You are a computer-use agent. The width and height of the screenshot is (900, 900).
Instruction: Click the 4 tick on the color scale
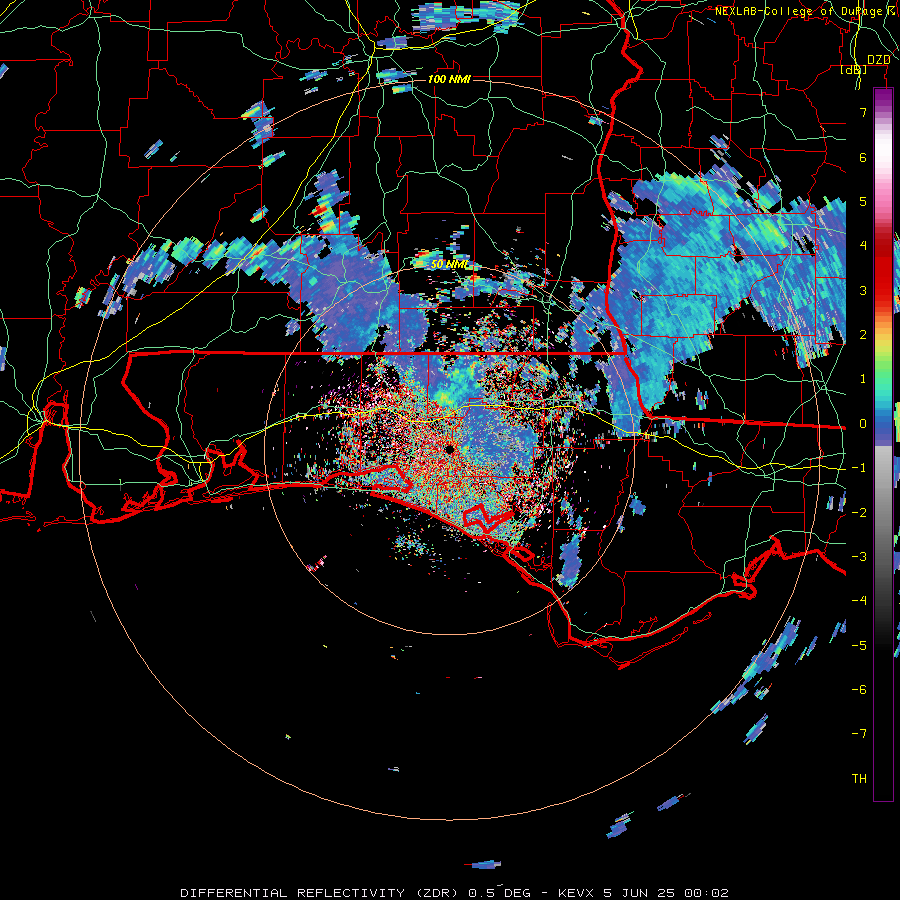click(x=863, y=246)
